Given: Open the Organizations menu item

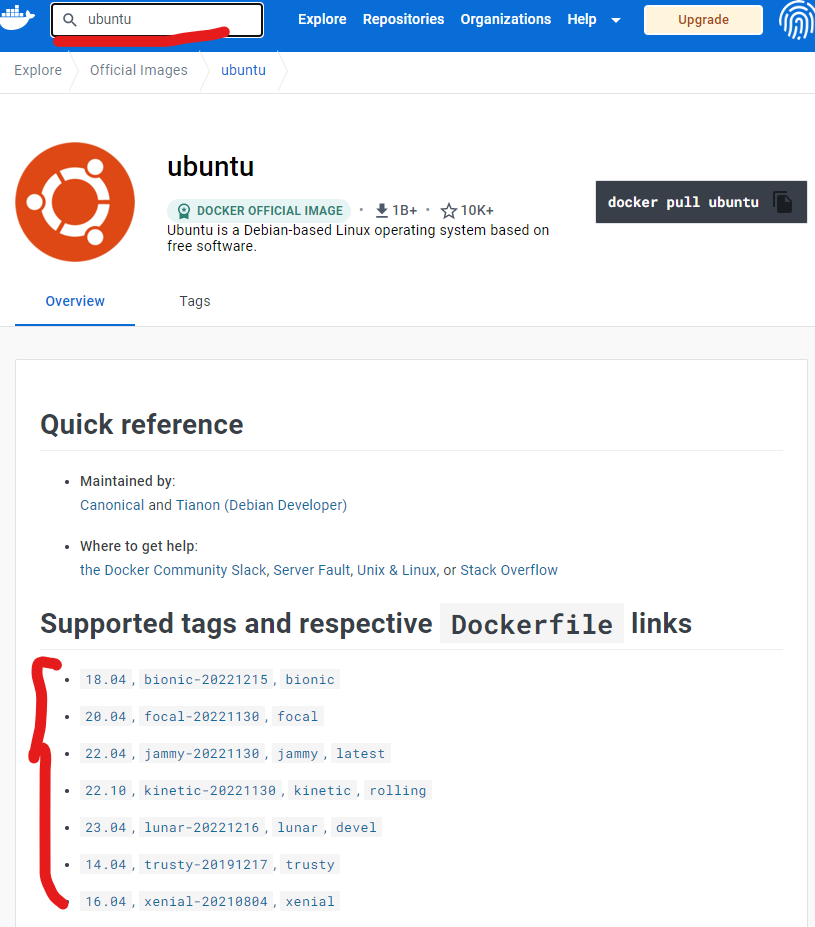Looking at the screenshot, I should [505, 19].
